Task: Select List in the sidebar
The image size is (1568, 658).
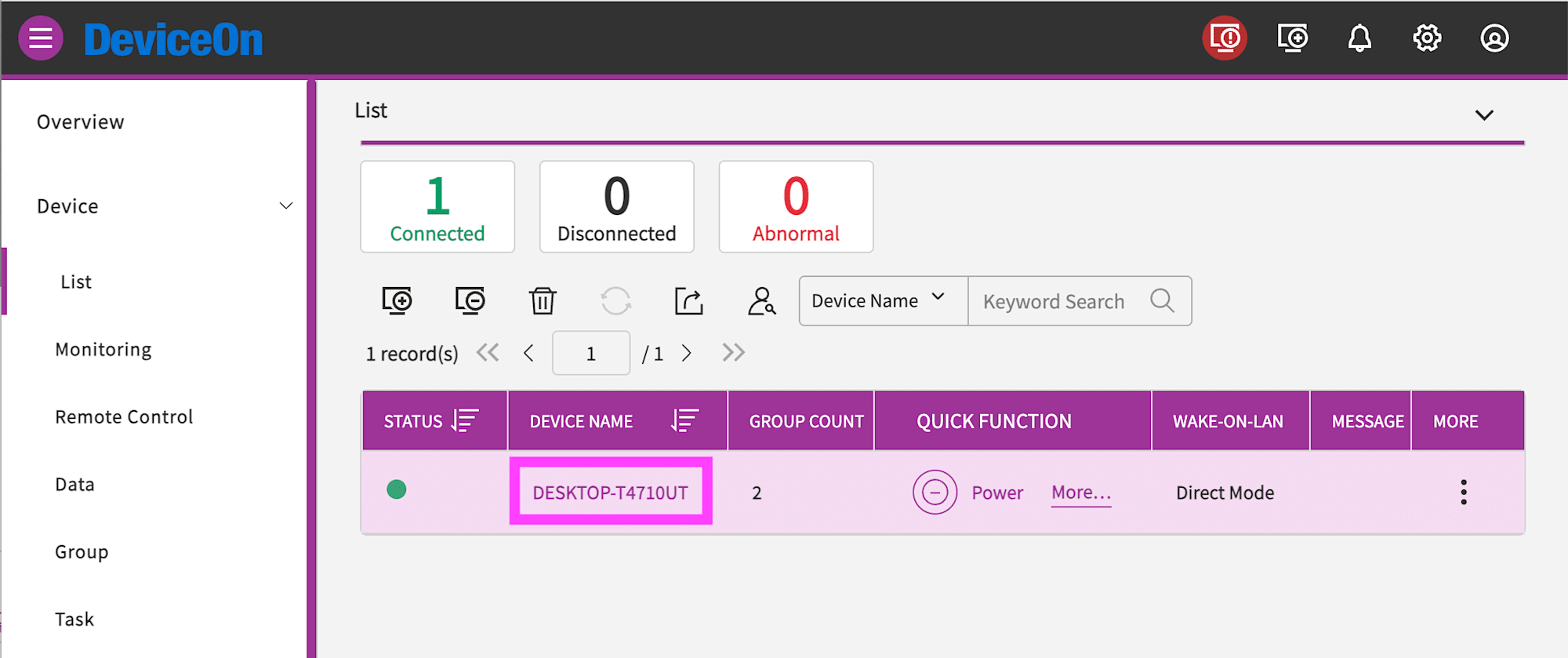Action: coord(76,282)
